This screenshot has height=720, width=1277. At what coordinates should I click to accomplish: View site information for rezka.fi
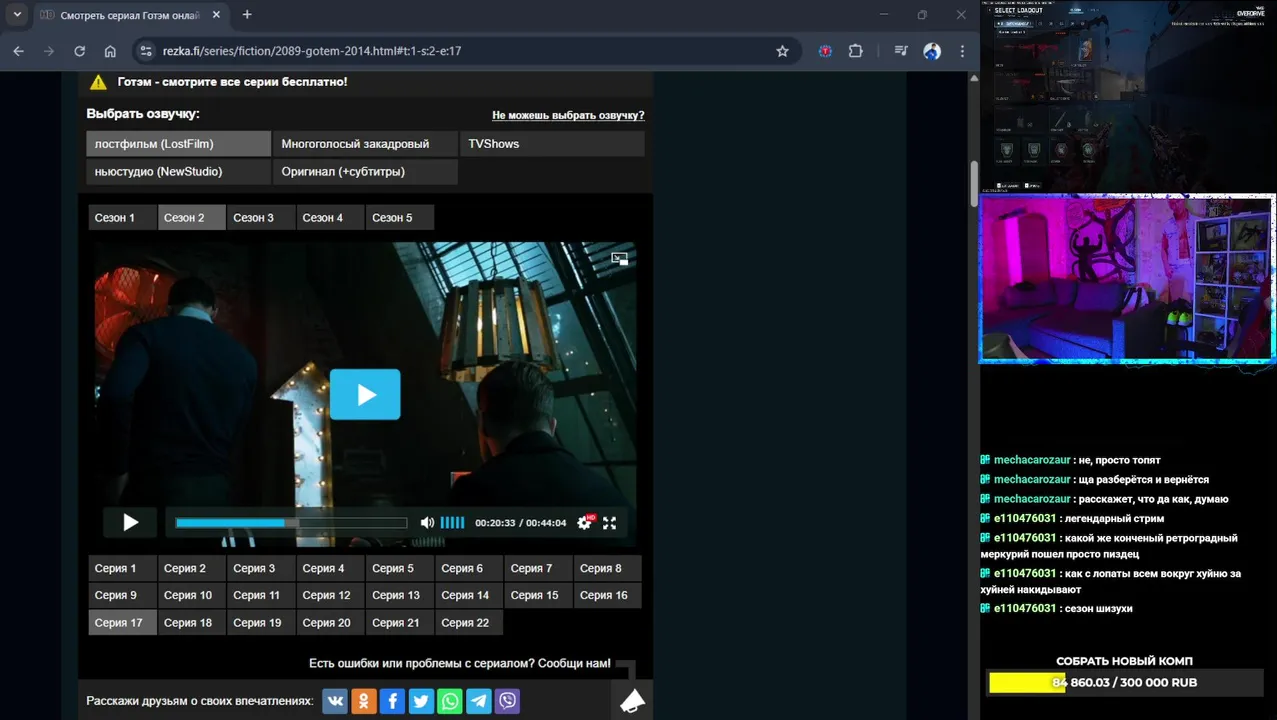pos(146,51)
